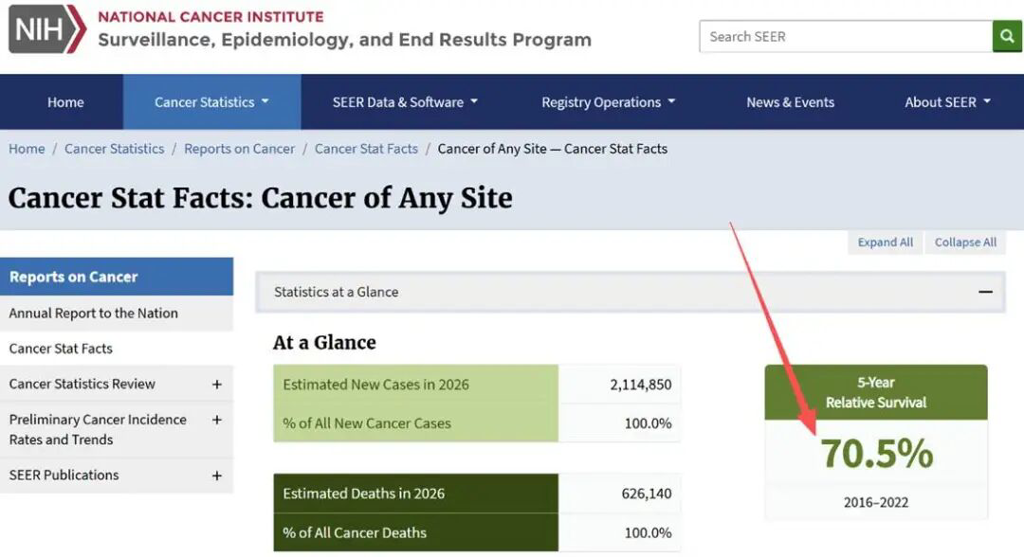This screenshot has height=557, width=1024.
Task: Open the Registry Operations dropdown menu
Action: tap(608, 102)
